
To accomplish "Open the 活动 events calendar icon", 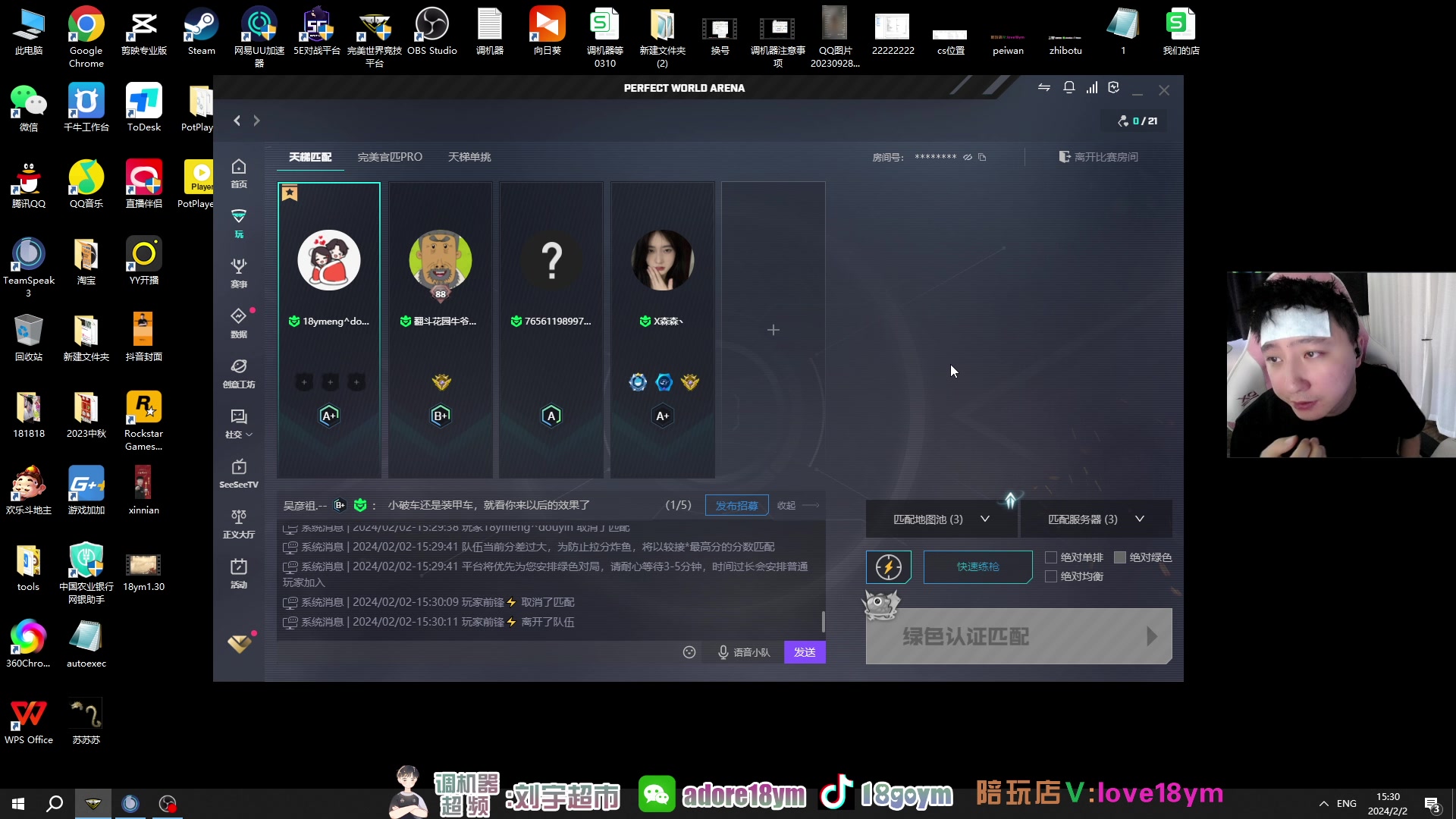I will [x=238, y=570].
